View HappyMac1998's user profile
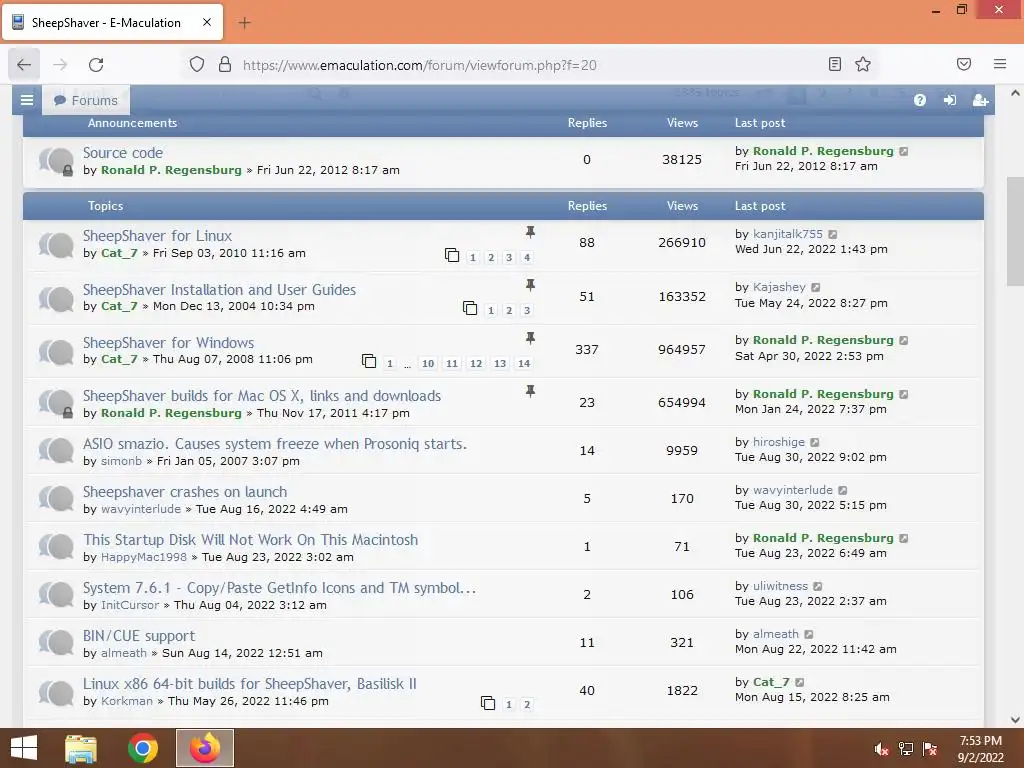 pyautogui.click(x=144, y=557)
